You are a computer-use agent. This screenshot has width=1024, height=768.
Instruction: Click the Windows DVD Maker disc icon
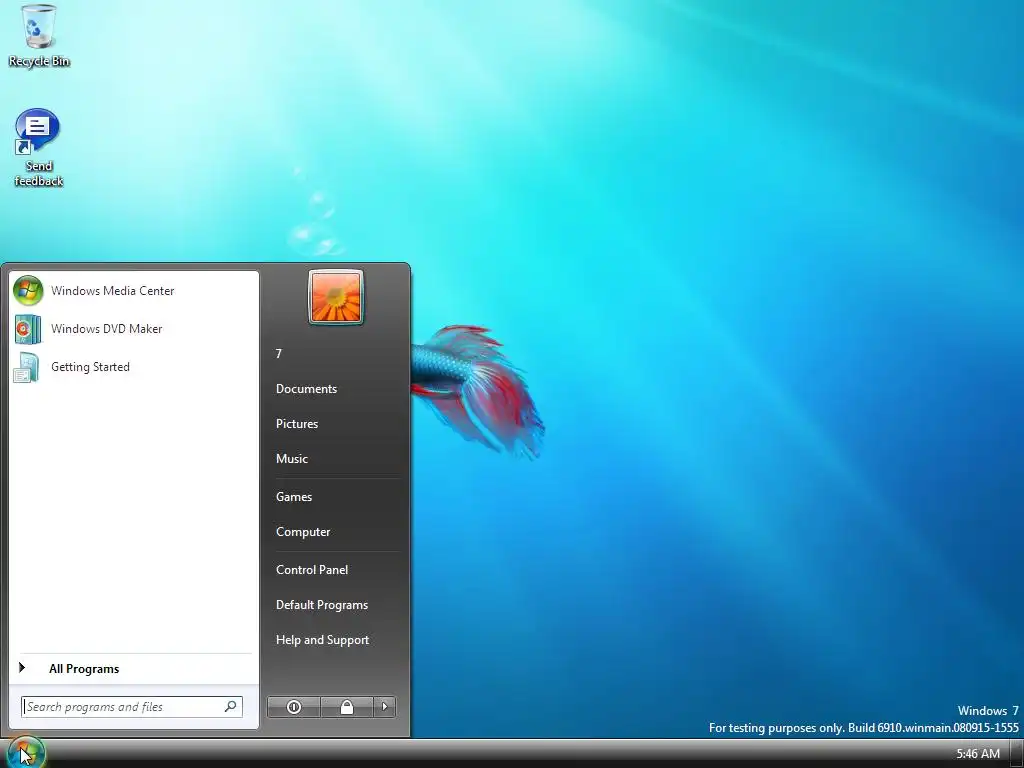coord(28,329)
